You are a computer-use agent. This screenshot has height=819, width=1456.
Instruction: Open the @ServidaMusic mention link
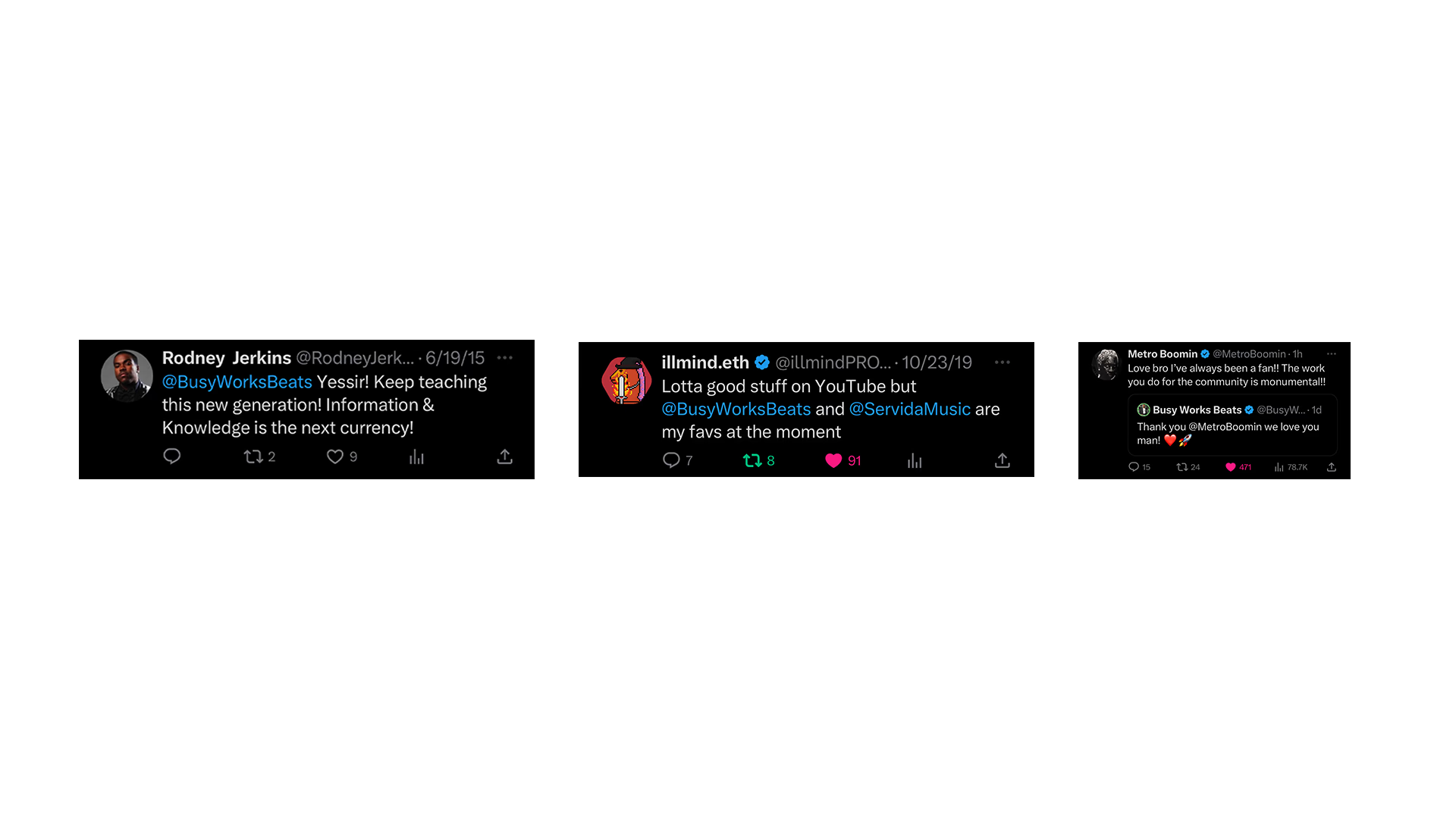point(909,409)
